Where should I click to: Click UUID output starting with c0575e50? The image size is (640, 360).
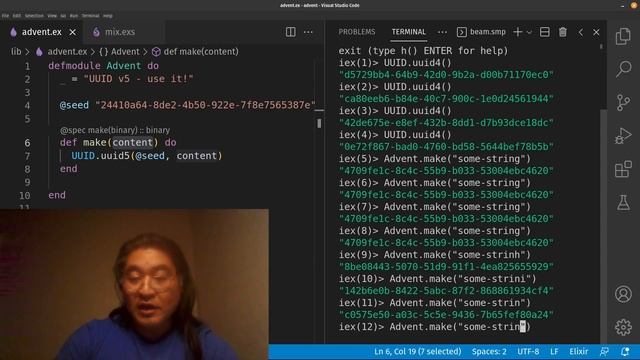(446, 315)
